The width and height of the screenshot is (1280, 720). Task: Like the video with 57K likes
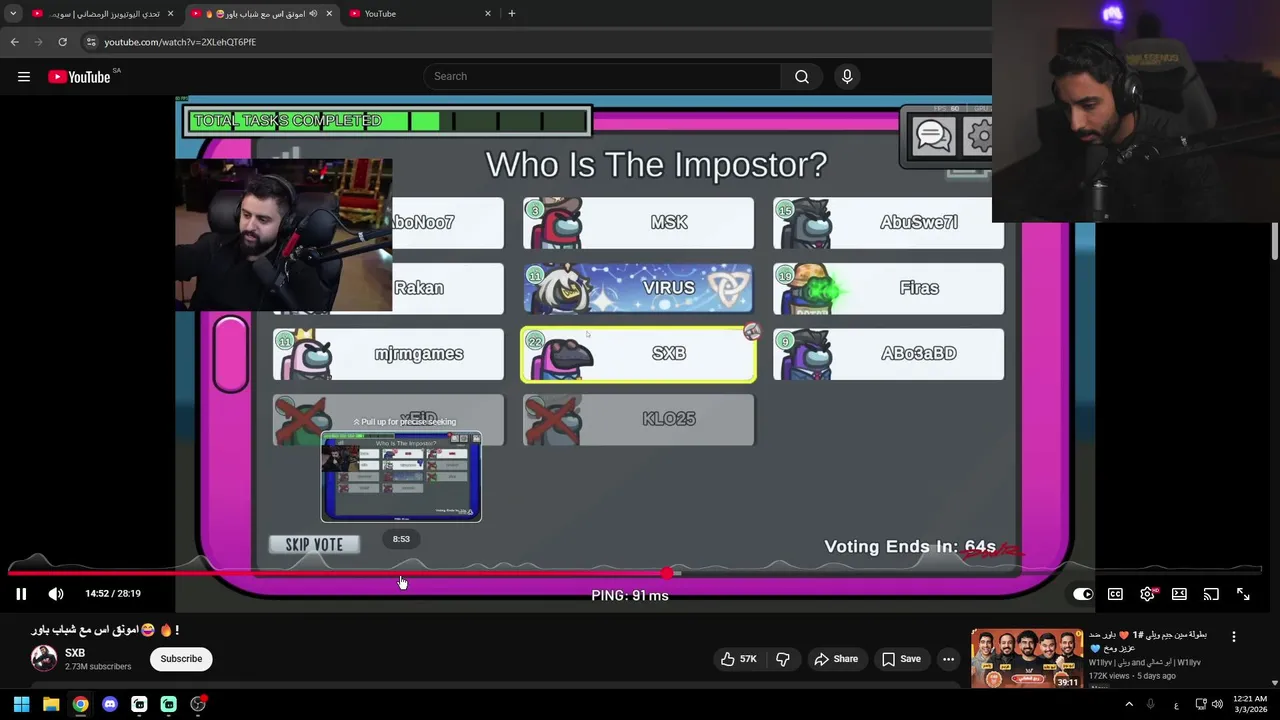coord(739,659)
